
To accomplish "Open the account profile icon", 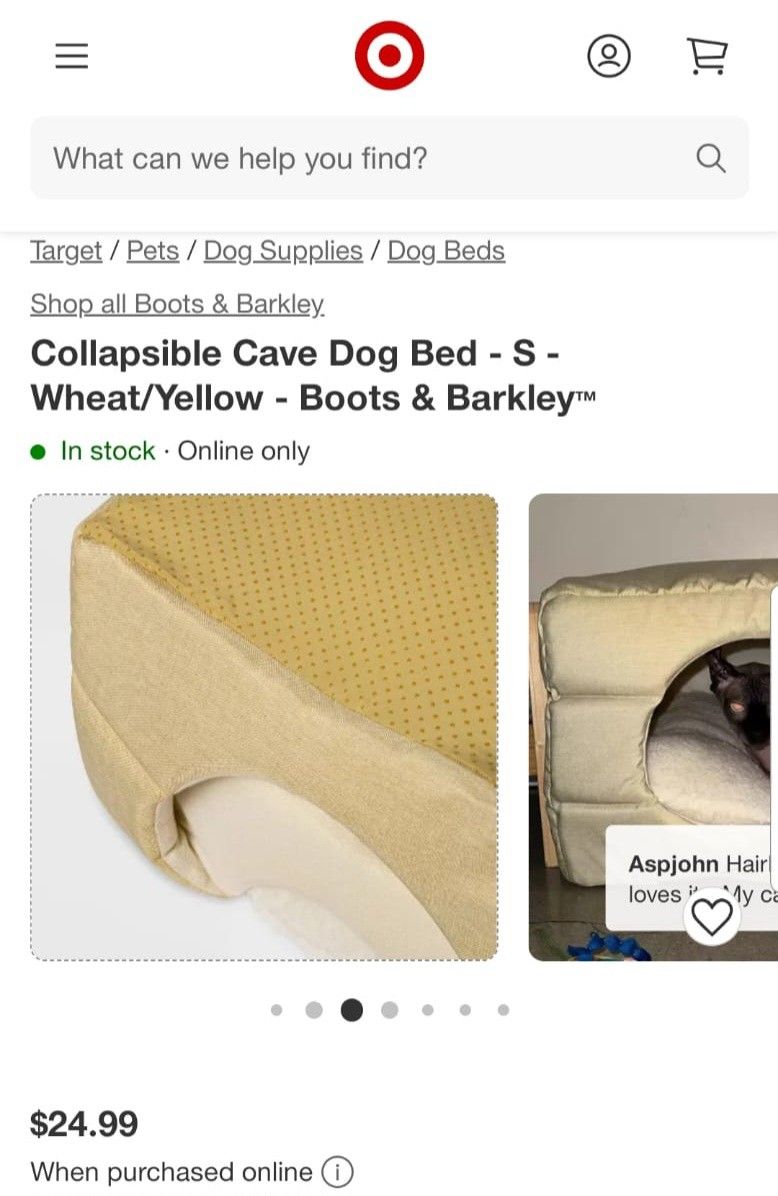I will pyautogui.click(x=609, y=56).
